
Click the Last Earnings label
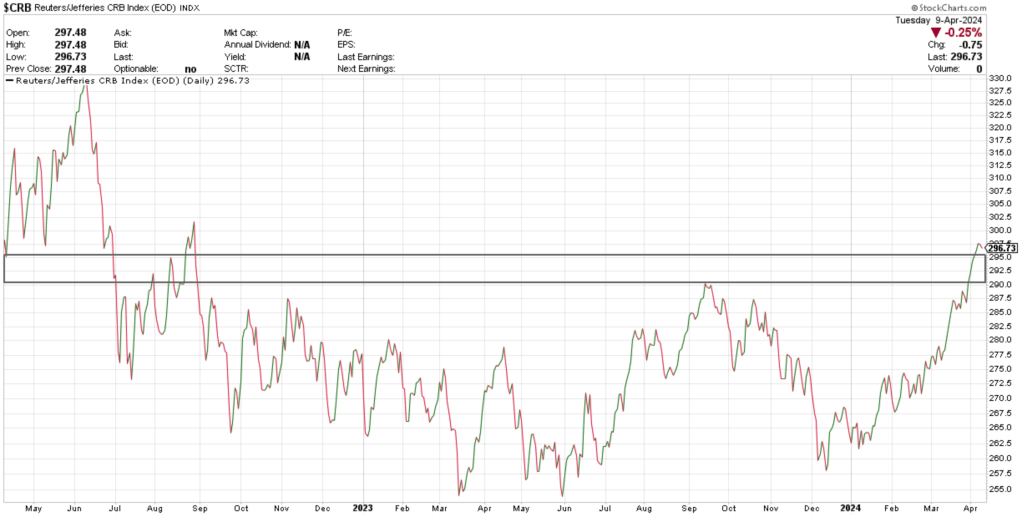366,56
